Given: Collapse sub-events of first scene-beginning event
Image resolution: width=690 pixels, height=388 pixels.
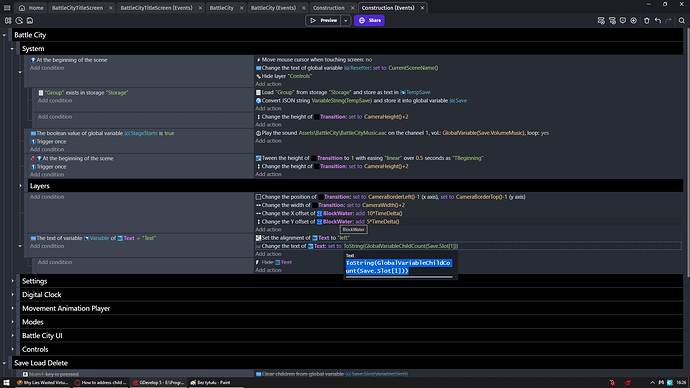Looking at the screenshot, I should (20, 72).
